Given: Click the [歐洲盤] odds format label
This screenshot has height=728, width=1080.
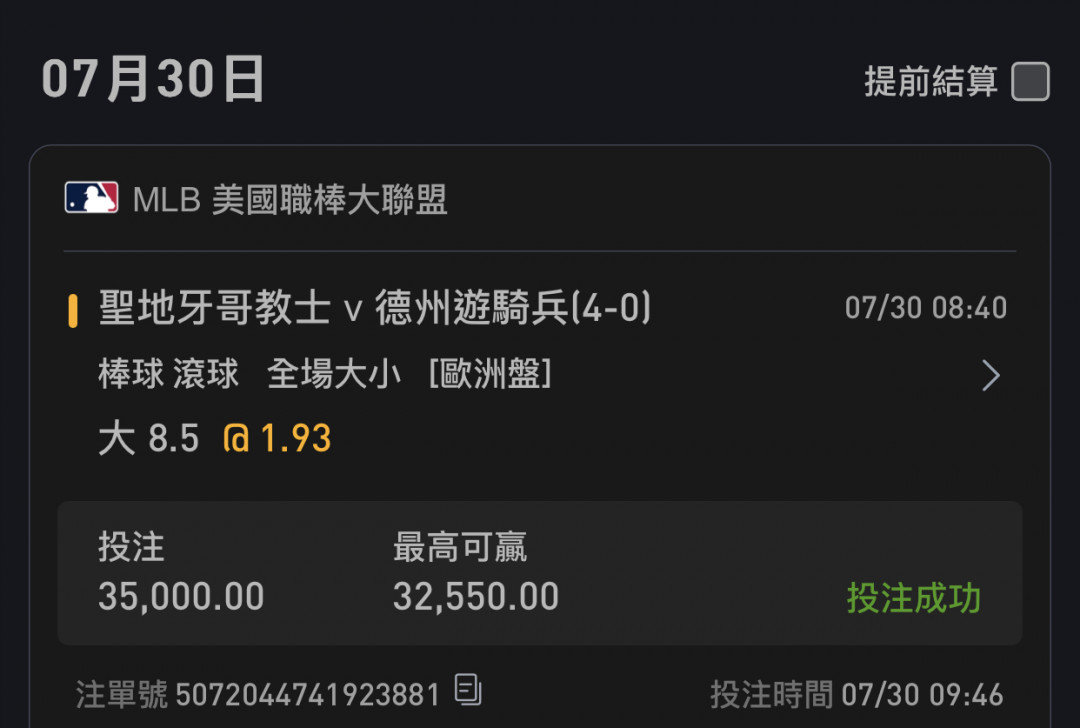Looking at the screenshot, I should pos(490,374).
